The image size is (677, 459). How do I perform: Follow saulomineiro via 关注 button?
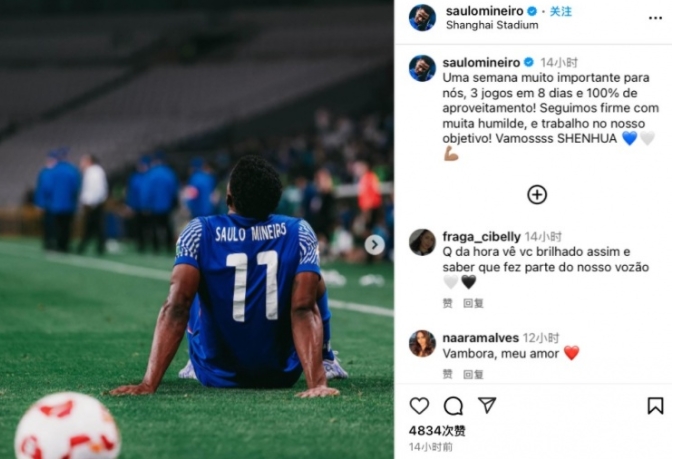[x=560, y=12]
